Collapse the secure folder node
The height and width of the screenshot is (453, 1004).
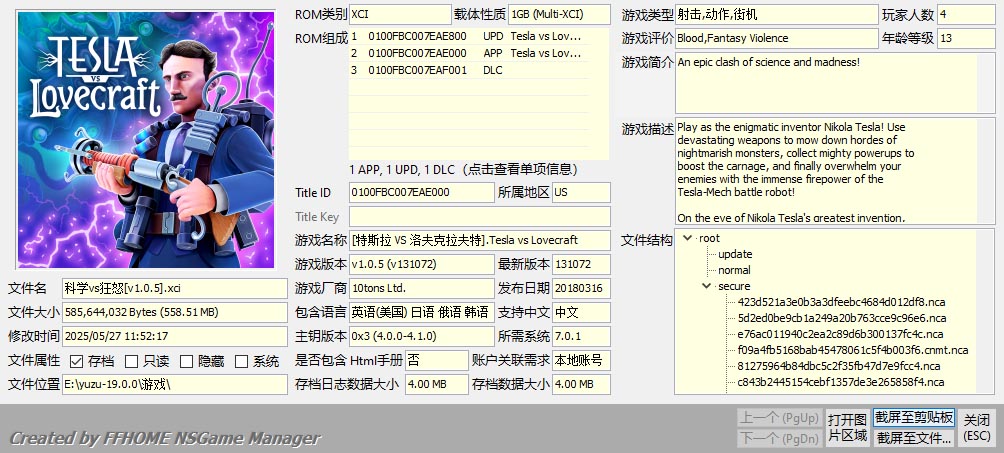point(706,286)
